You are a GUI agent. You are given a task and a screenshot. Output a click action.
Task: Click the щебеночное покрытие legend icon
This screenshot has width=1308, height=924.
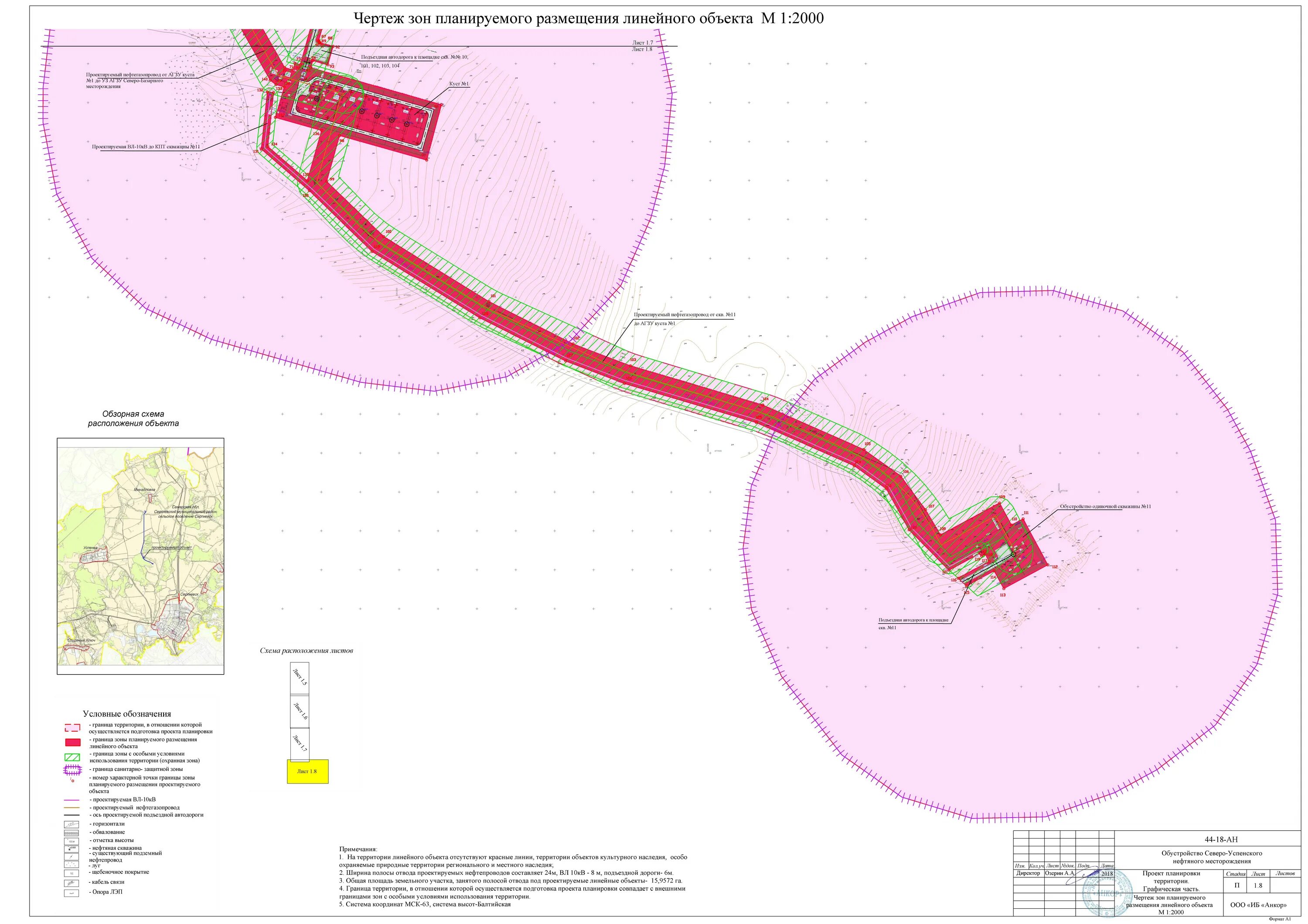pos(72,873)
